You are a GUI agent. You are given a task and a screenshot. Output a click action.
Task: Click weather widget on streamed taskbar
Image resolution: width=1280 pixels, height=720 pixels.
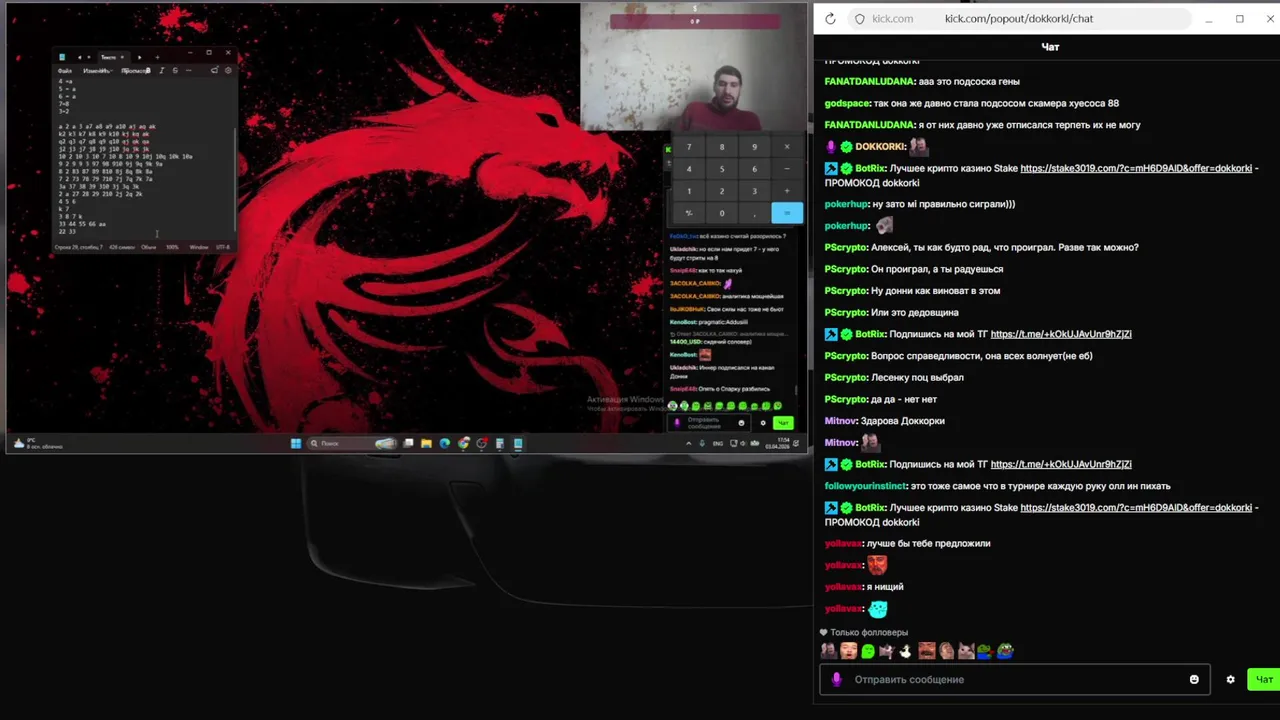37,443
